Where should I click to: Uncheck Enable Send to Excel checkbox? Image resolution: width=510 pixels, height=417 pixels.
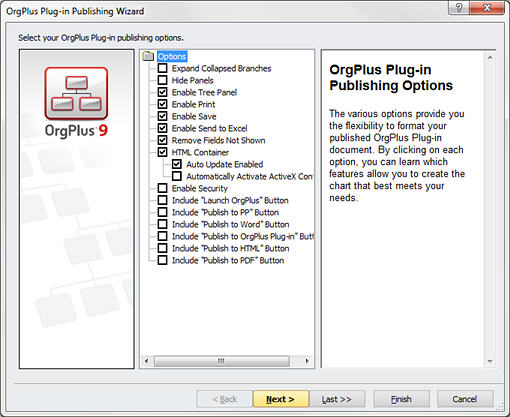[162, 128]
